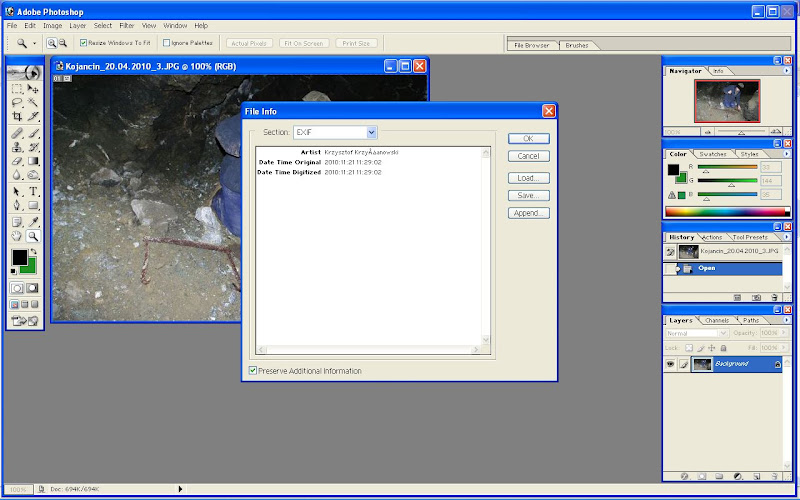Click the Save... button
The height and width of the screenshot is (500, 800).
[x=529, y=195]
